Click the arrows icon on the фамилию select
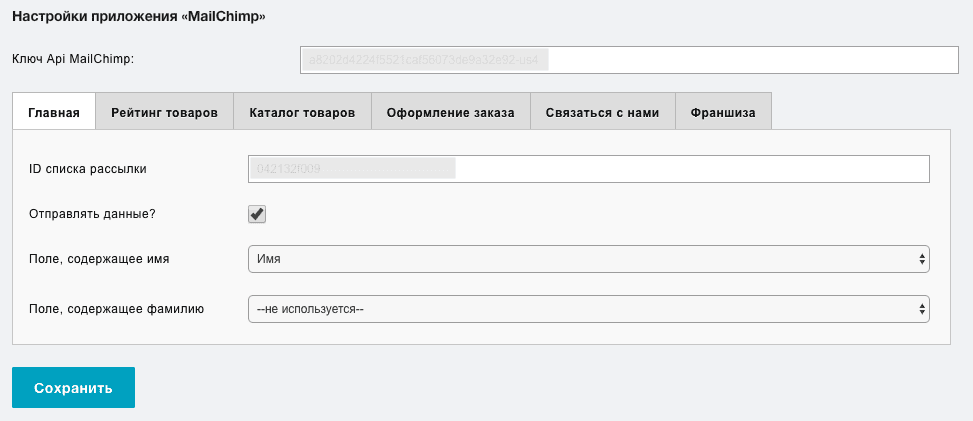 (x=922, y=309)
